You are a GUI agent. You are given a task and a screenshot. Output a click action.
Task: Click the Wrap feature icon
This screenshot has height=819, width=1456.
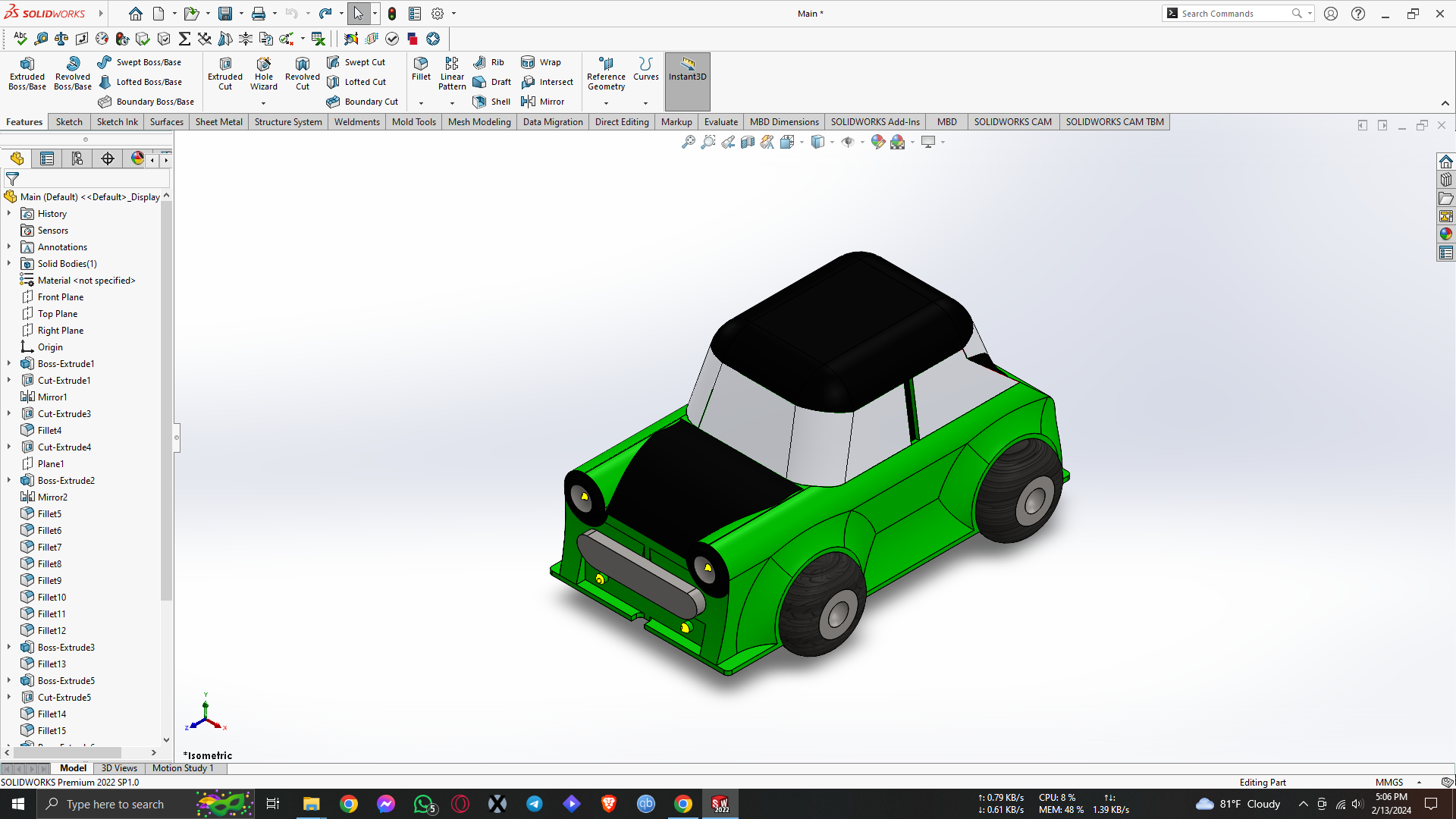click(x=541, y=62)
